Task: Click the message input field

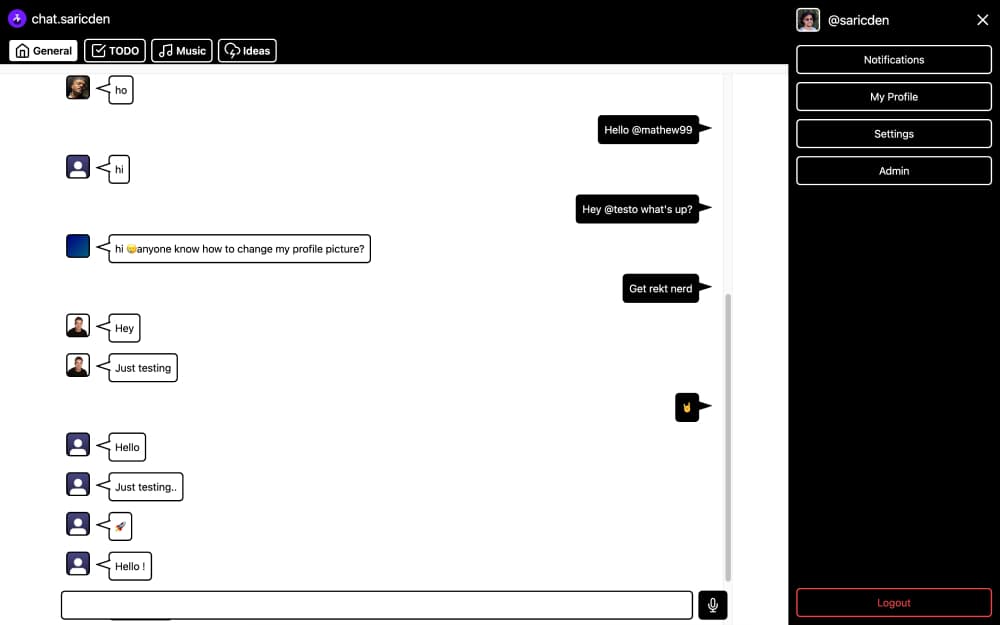Action: (x=376, y=604)
